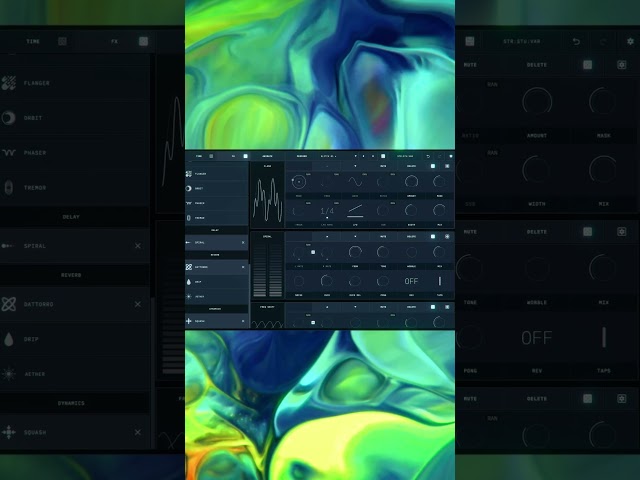Move Spiral module down with its arrow
The image size is (640, 480).
click(355, 236)
